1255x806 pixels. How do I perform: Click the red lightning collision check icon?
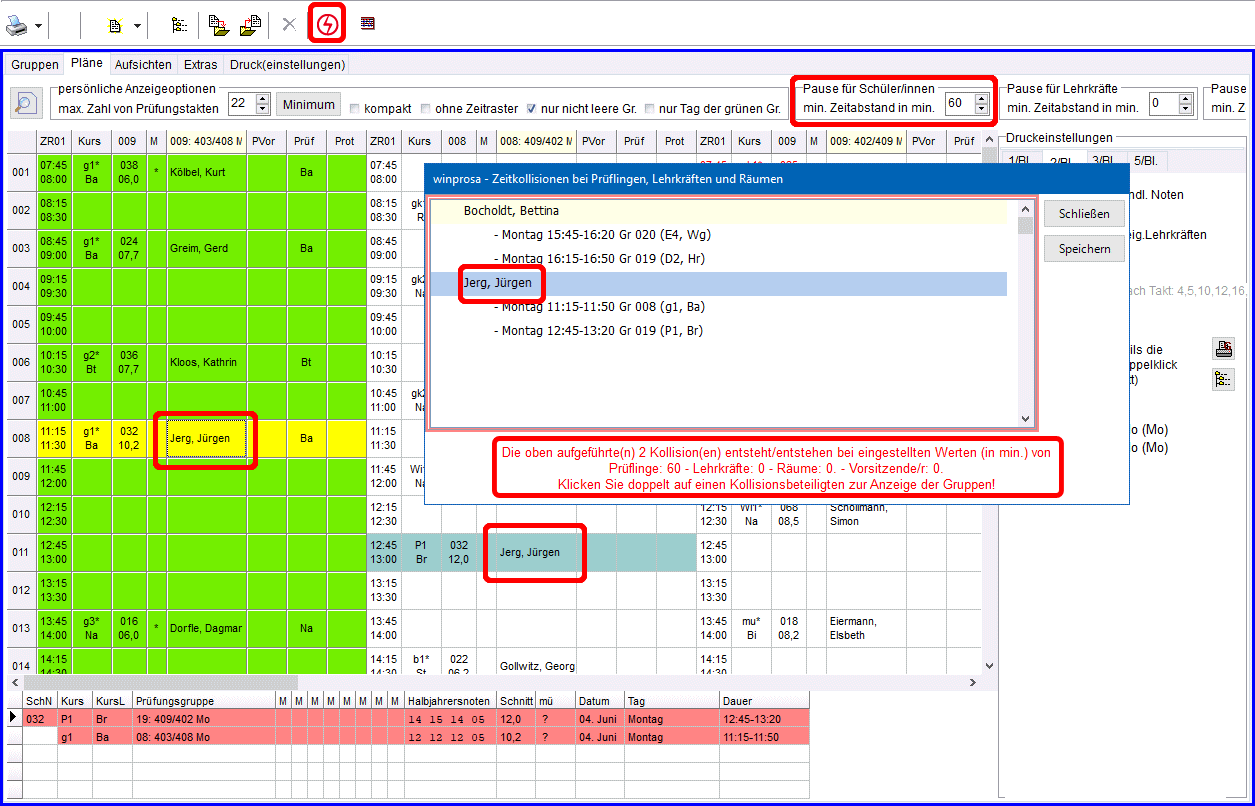click(327, 25)
